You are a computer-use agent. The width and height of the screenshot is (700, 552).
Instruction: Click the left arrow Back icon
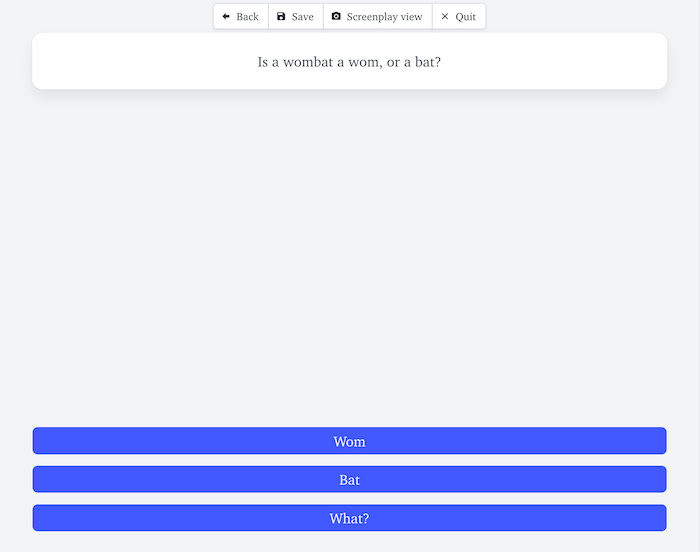(x=226, y=17)
